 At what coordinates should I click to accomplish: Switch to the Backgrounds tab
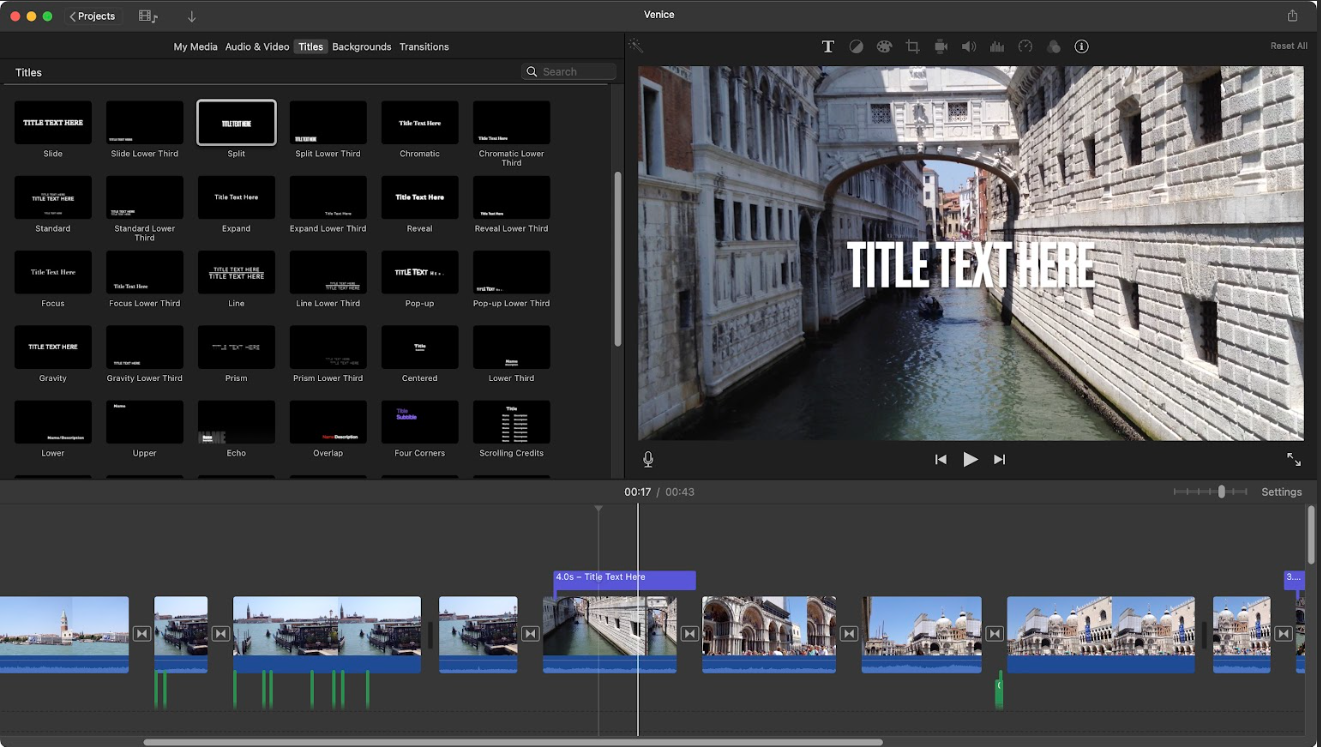tap(361, 47)
